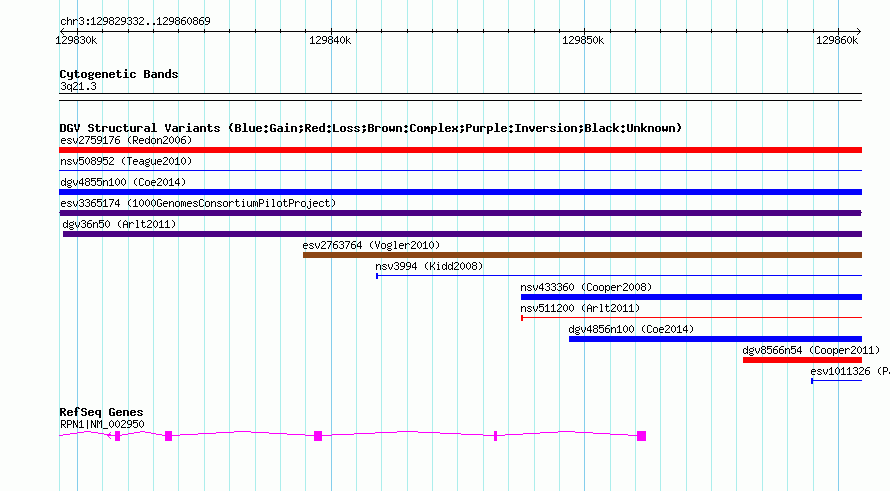Click the DGV Structural Variants track title

(371, 128)
